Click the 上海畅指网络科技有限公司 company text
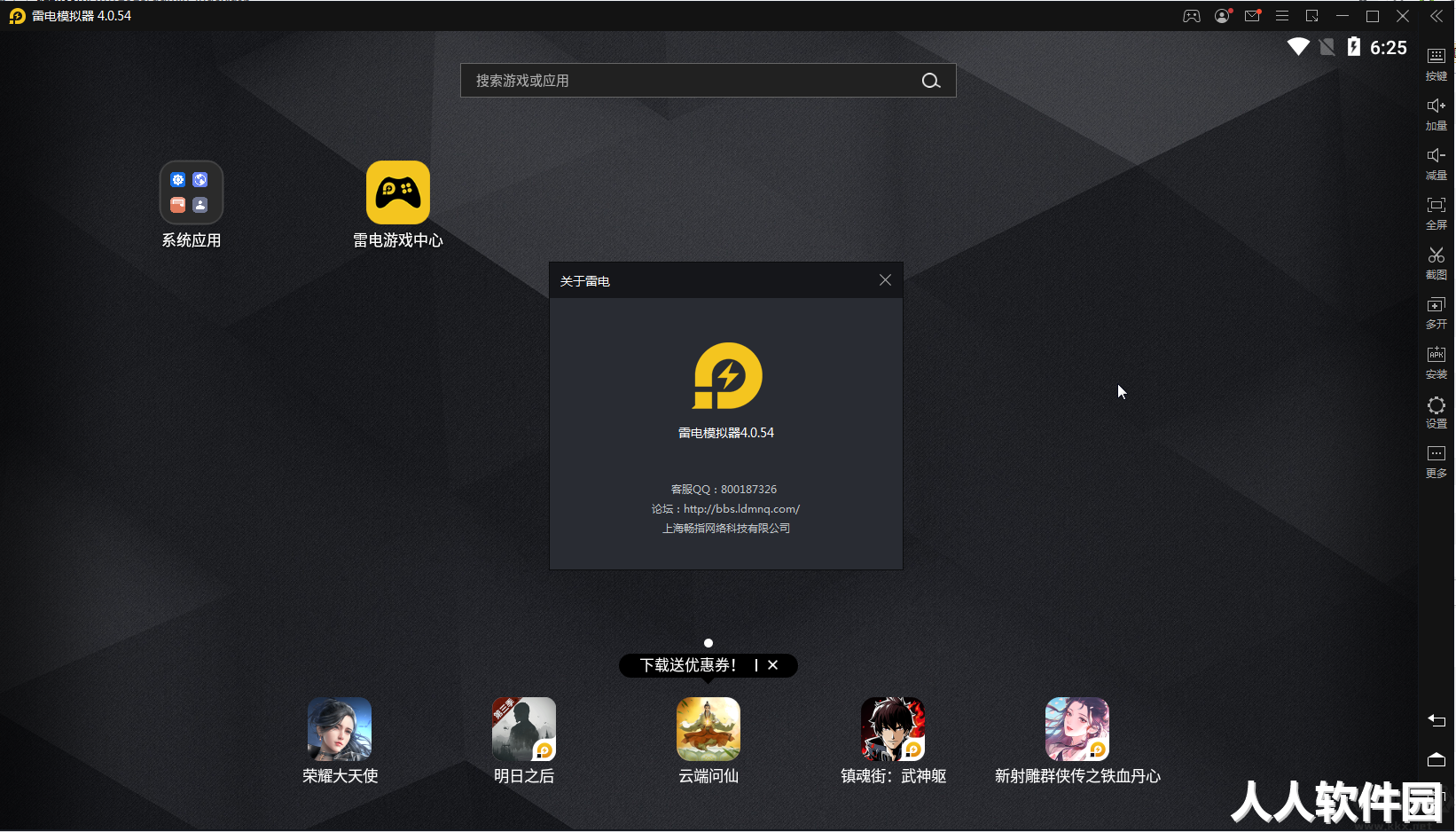This screenshot has height=832, width=1456. click(726, 529)
